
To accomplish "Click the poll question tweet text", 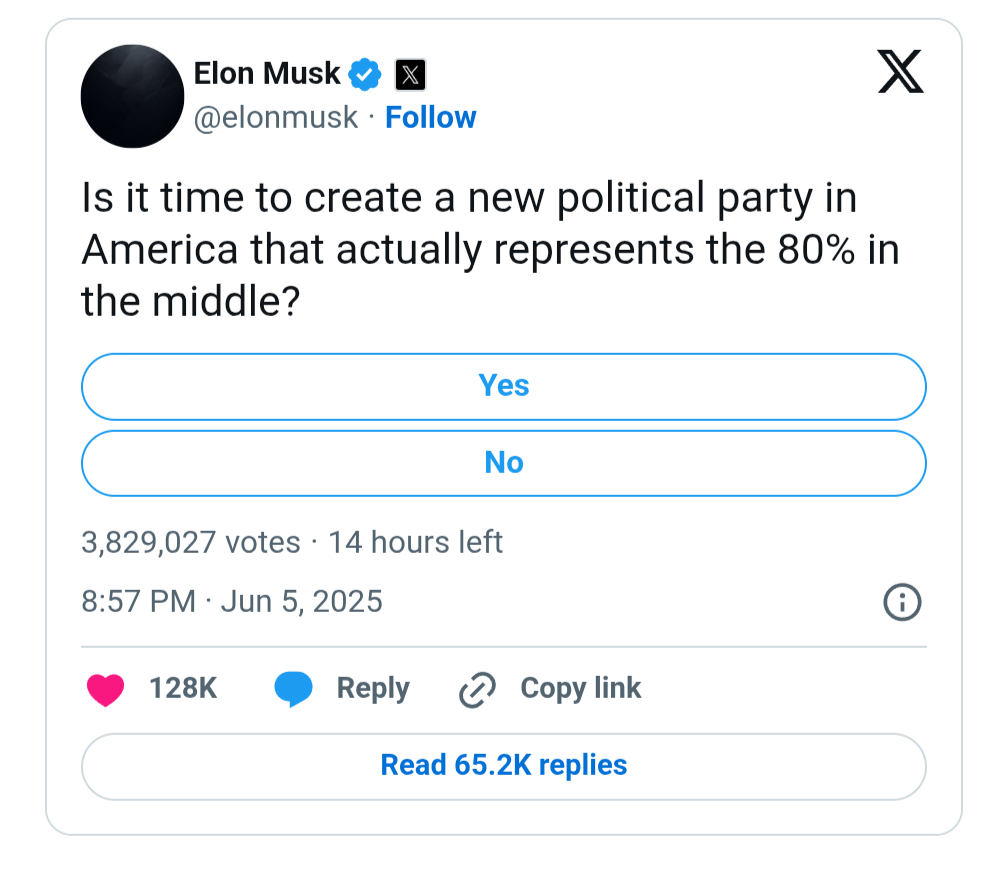I will tap(490, 249).
